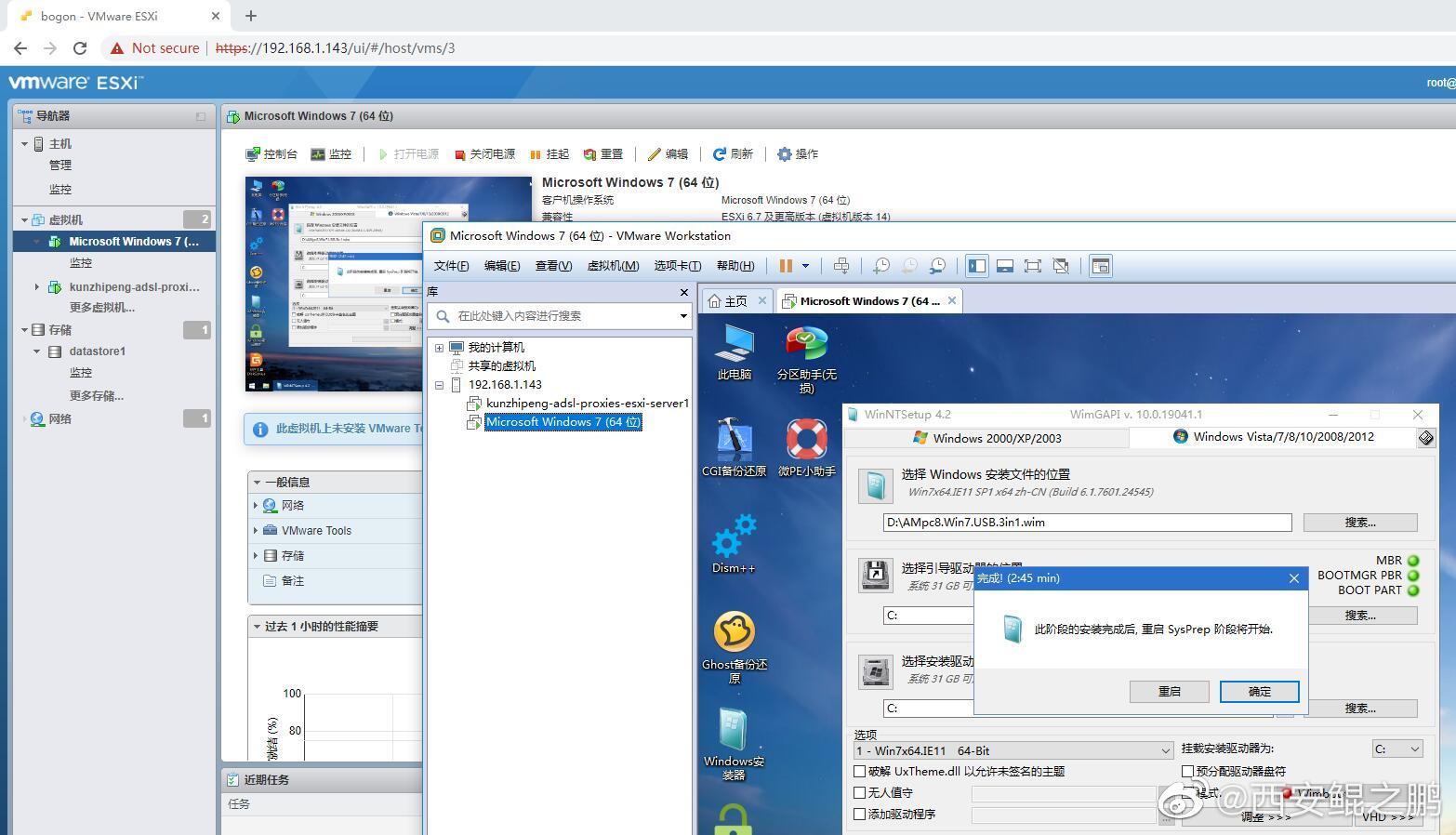Screen dimensions: 1456x835
Task: Click the take snapshot clock icon
Action: (881, 266)
